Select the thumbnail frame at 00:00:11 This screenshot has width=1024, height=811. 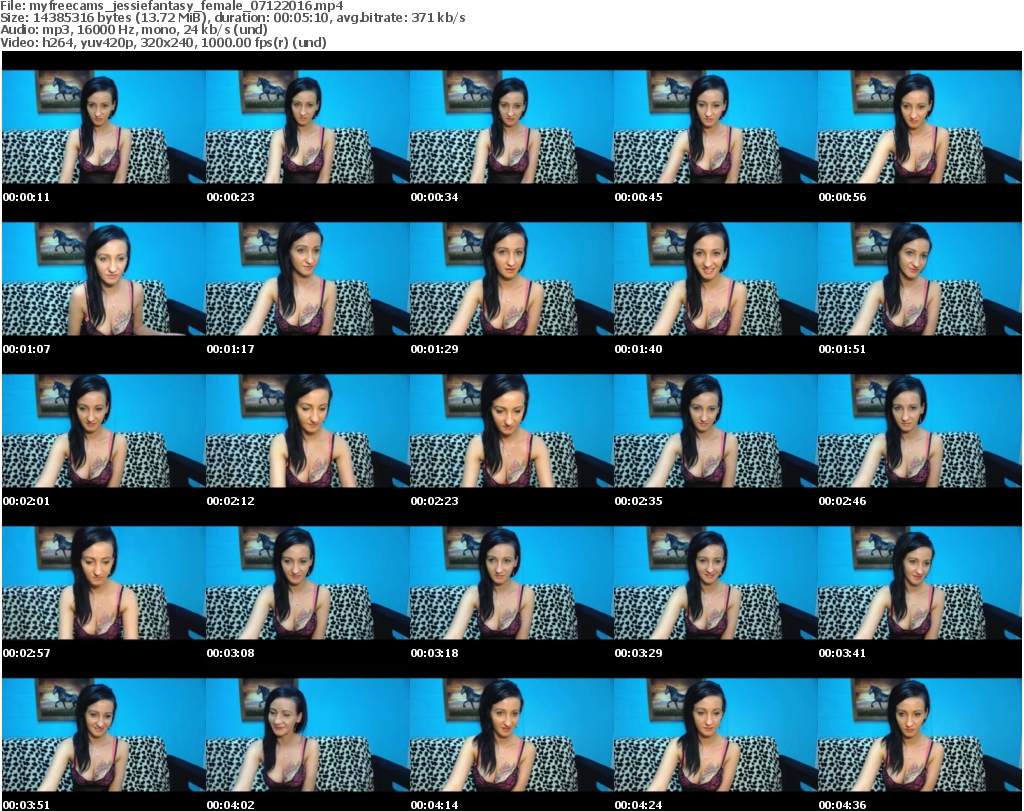tap(104, 127)
